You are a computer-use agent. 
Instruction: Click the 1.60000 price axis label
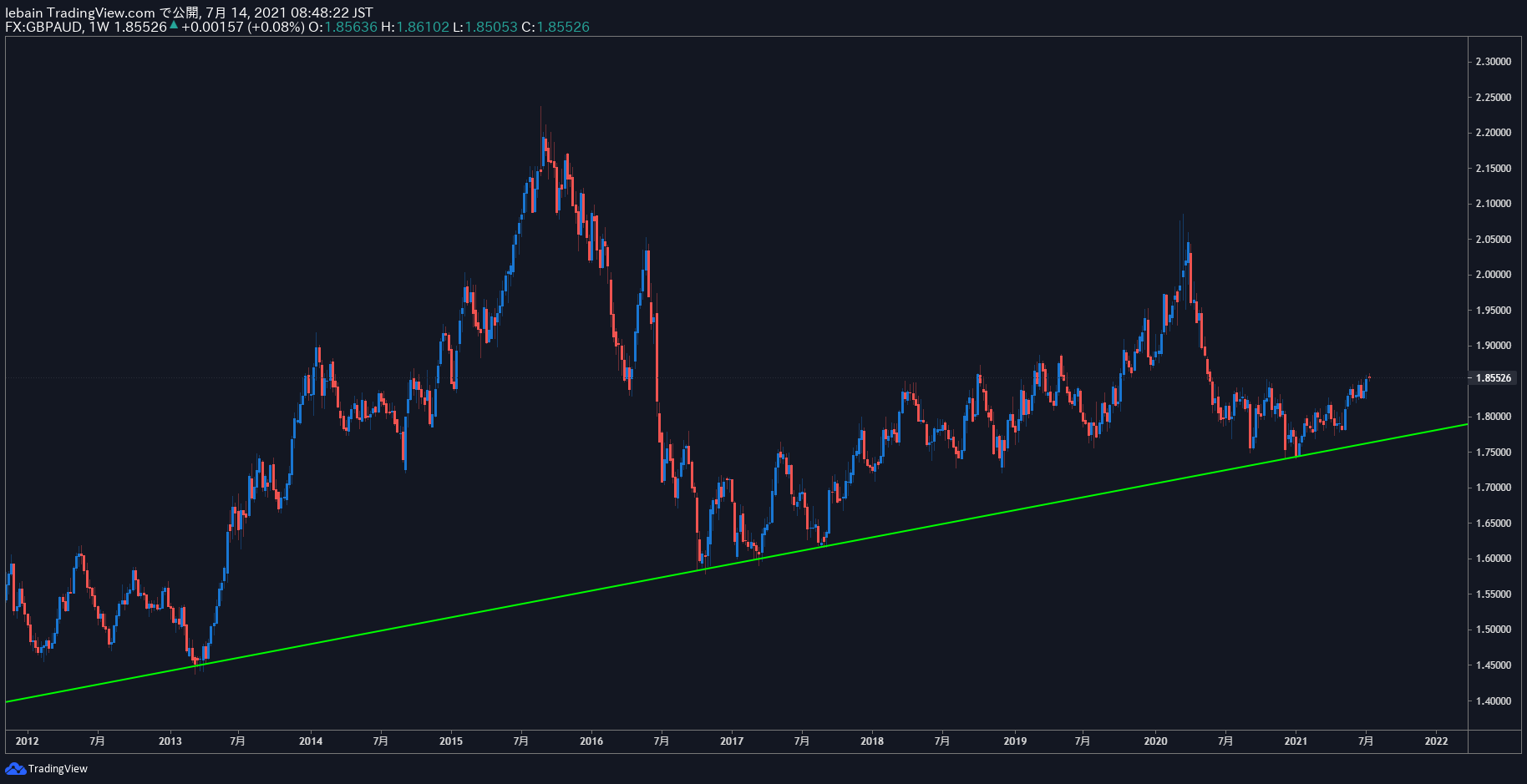pyautogui.click(x=1494, y=559)
